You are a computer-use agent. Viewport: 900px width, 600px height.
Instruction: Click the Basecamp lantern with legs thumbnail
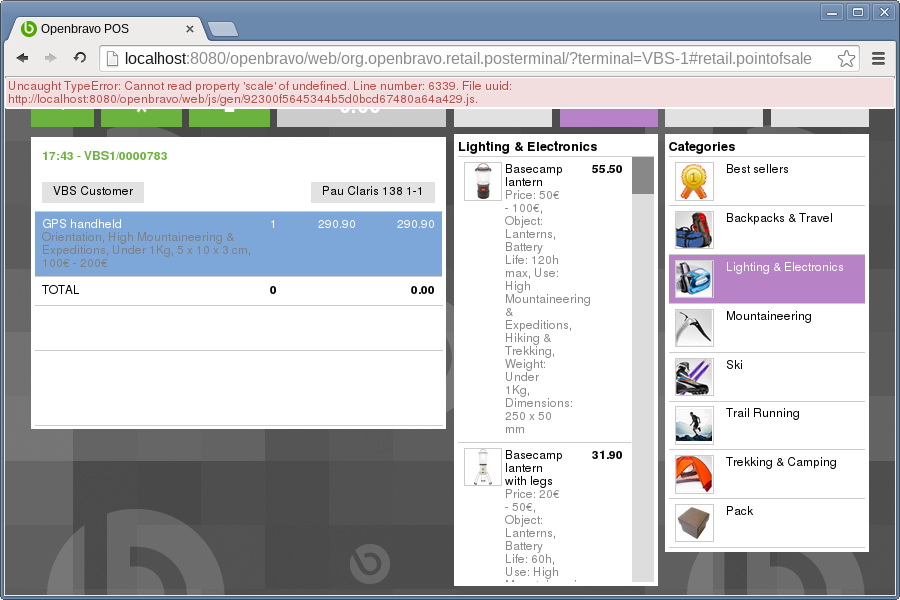pos(483,467)
